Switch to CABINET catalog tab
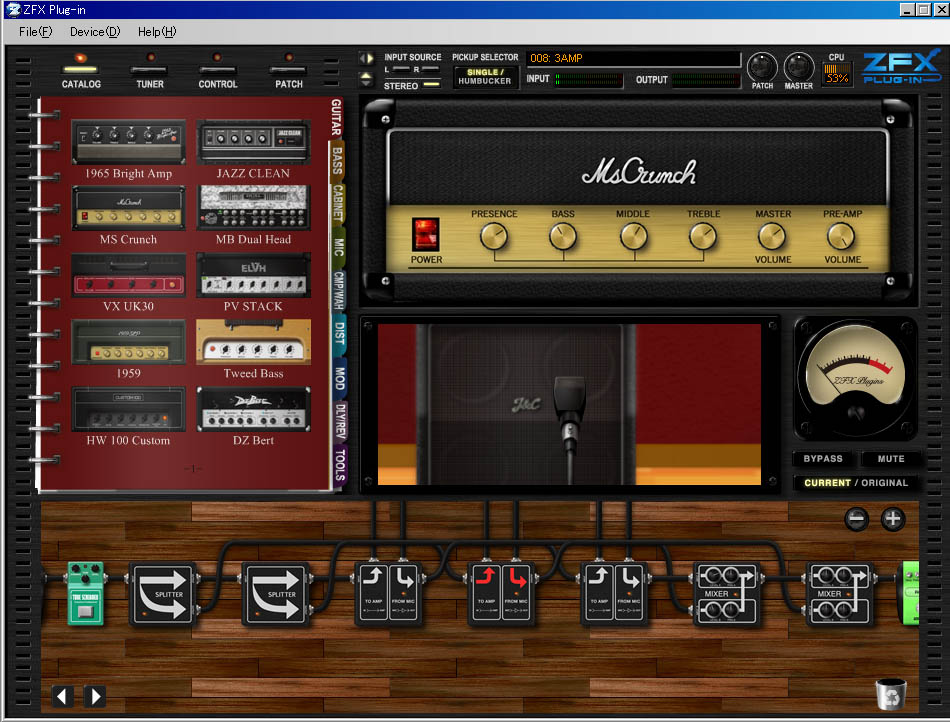The height and width of the screenshot is (722, 950). [x=338, y=203]
